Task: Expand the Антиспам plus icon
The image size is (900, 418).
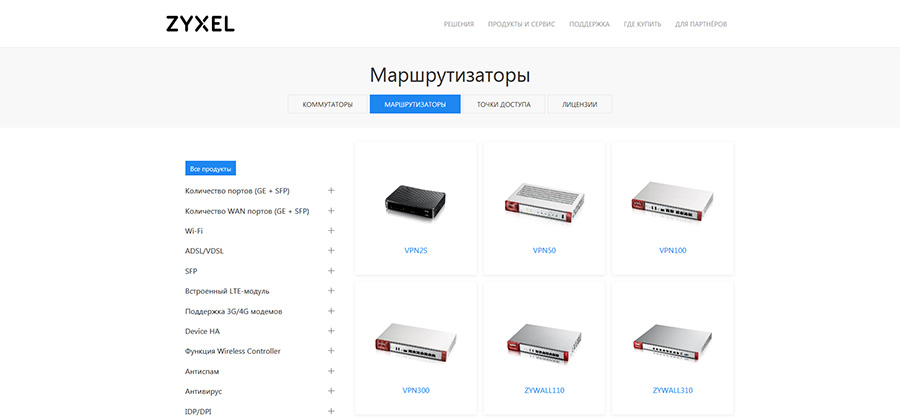Action: click(x=331, y=371)
